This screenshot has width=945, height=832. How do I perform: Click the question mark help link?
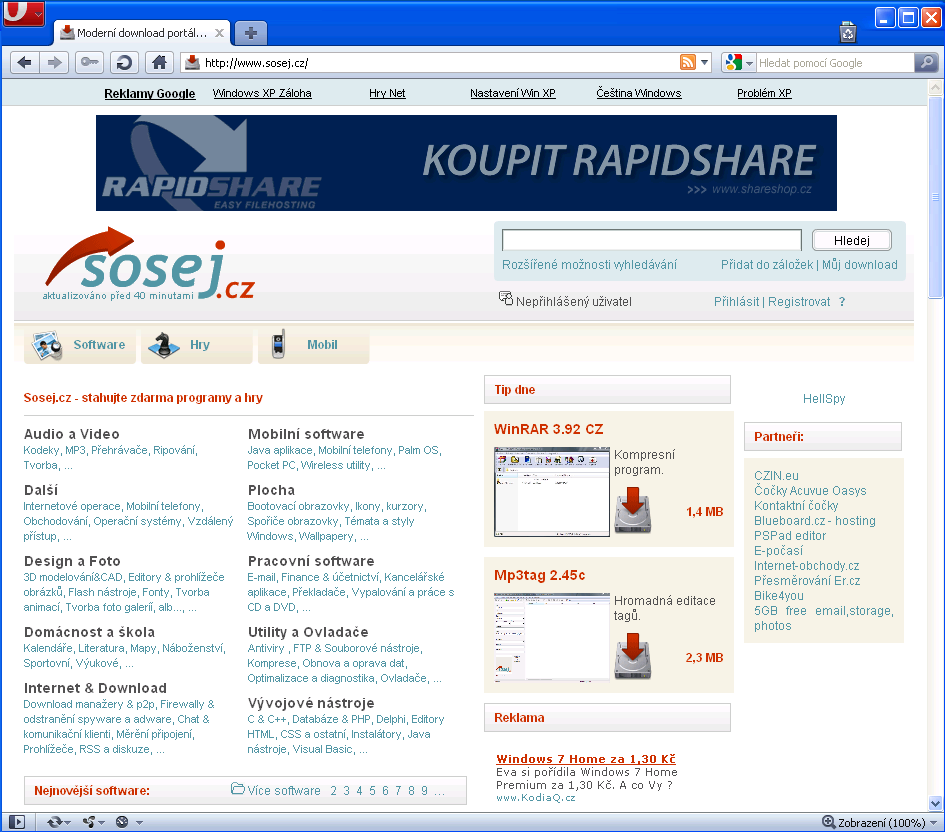point(842,302)
